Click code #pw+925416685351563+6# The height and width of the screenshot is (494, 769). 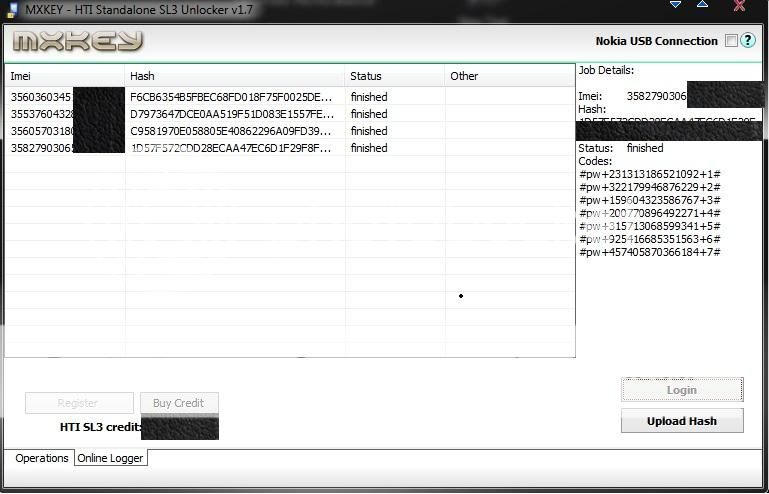(650, 239)
